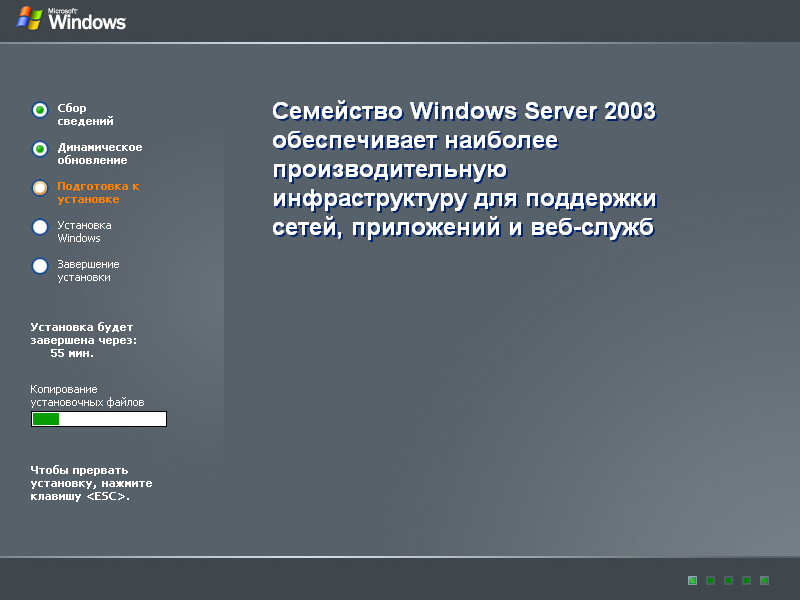Click the 'Копирование установочных файлов' status text
Image resolution: width=800 pixels, height=600 pixels.
click(87, 396)
